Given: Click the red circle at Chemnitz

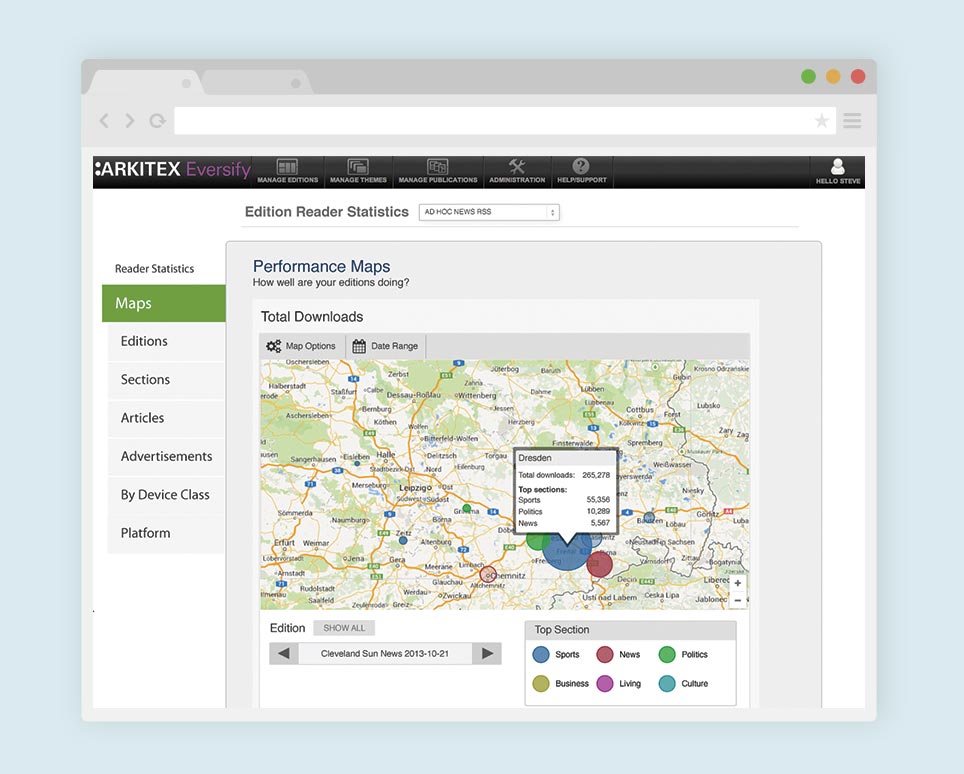Looking at the screenshot, I should coord(488,575).
